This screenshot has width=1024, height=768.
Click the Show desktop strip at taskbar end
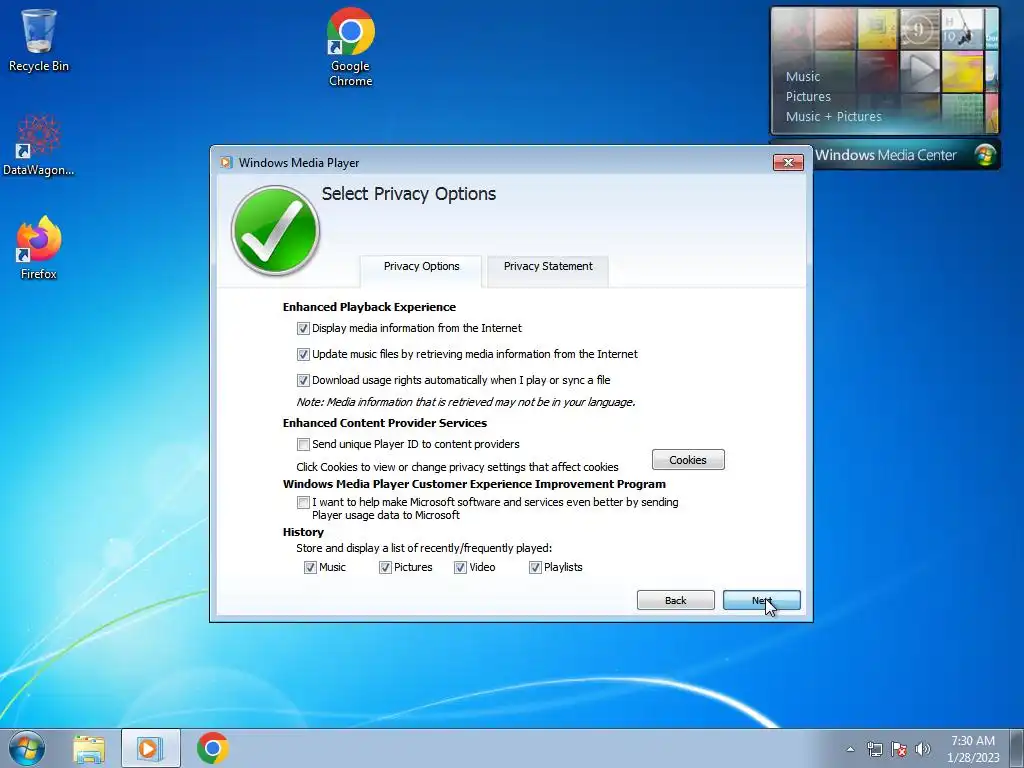click(1017, 748)
